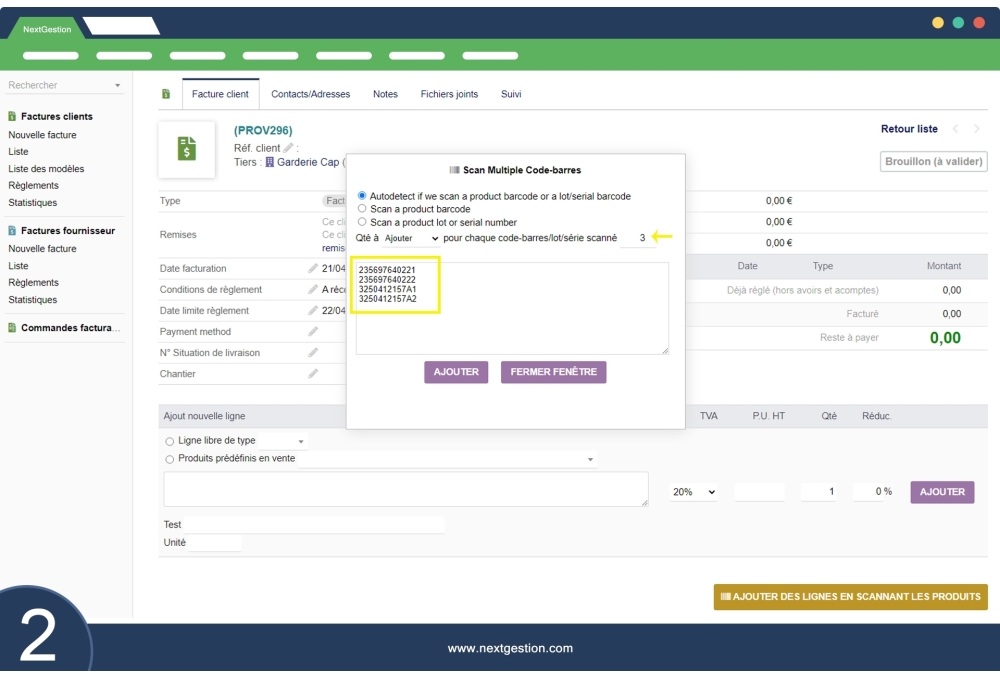1000x679 pixels.
Task: Switch to the Contacts/Adresses tab
Action: [x=310, y=94]
